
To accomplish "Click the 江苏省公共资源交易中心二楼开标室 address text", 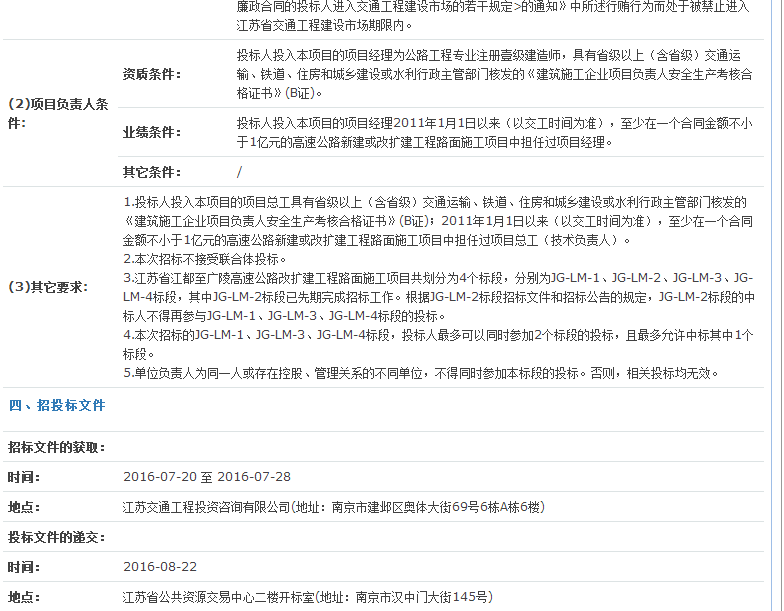I will pos(307,597).
